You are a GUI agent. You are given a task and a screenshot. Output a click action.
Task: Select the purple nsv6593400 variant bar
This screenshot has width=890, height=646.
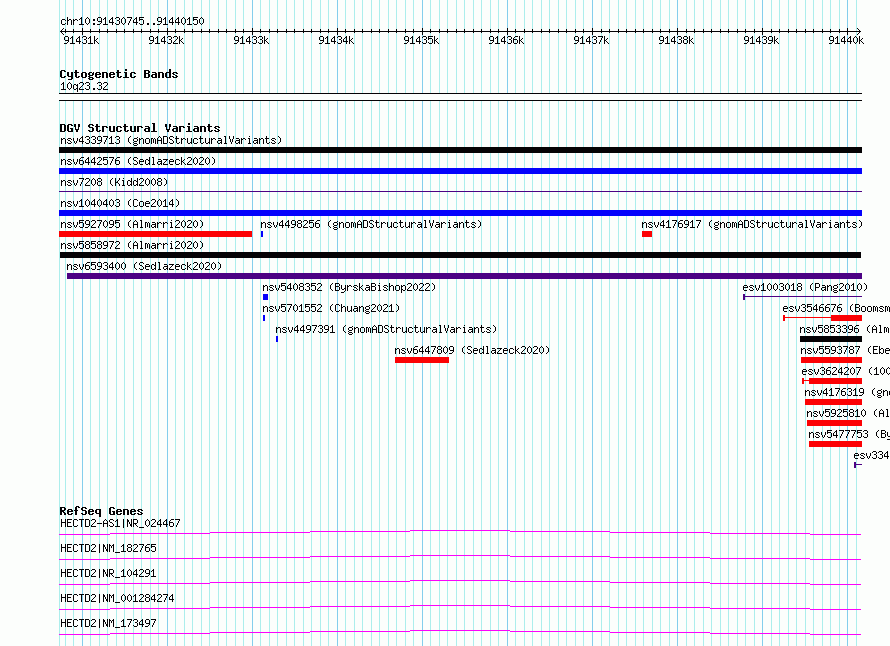point(464,276)
